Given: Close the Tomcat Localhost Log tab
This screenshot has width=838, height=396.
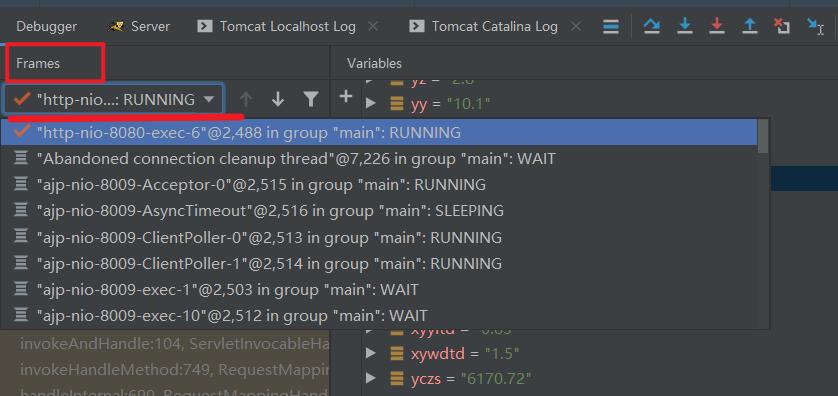Looking at the screenshot, I should pyautogui.click(x=374, y=26).
